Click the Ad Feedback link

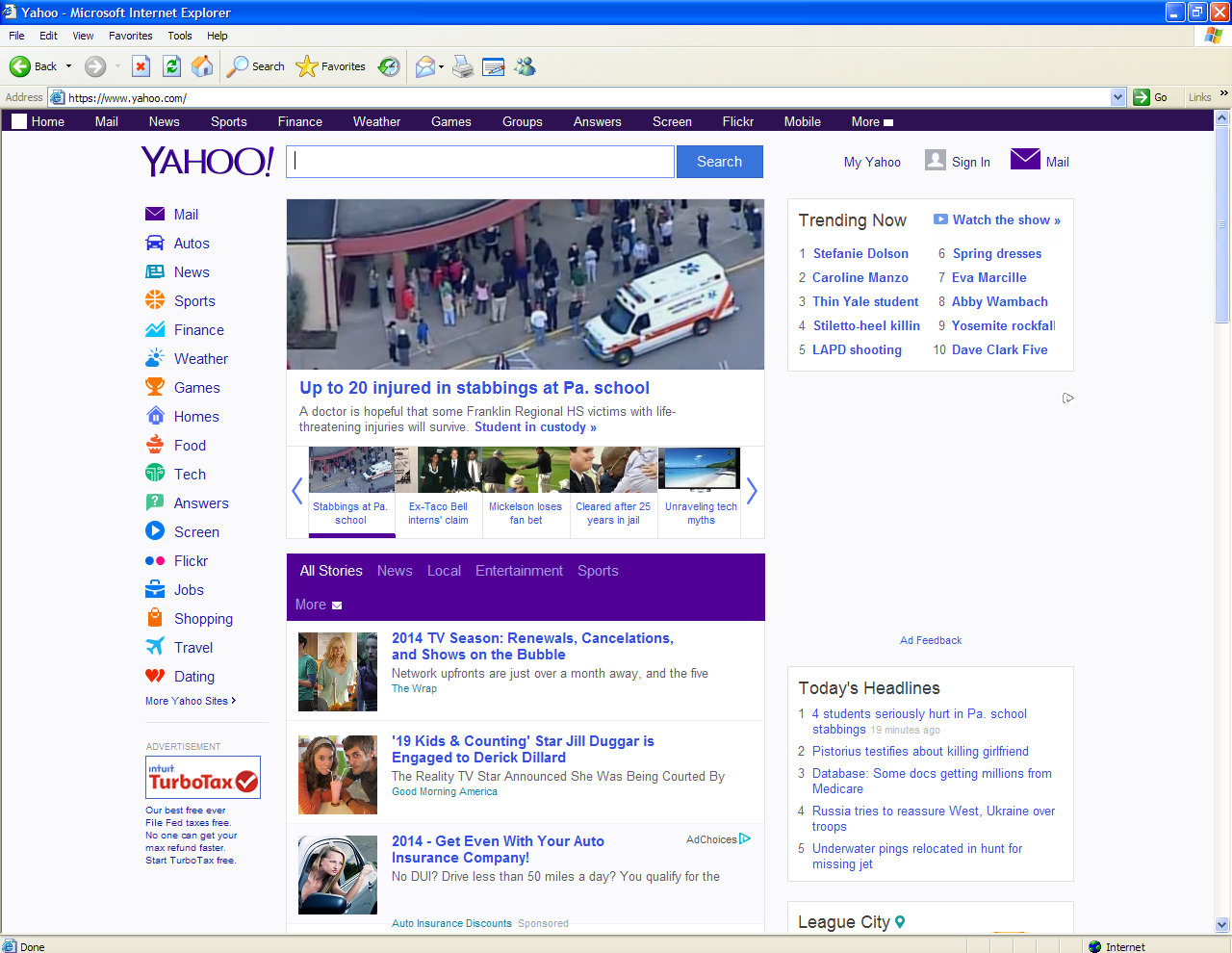[x=931, y=640]
